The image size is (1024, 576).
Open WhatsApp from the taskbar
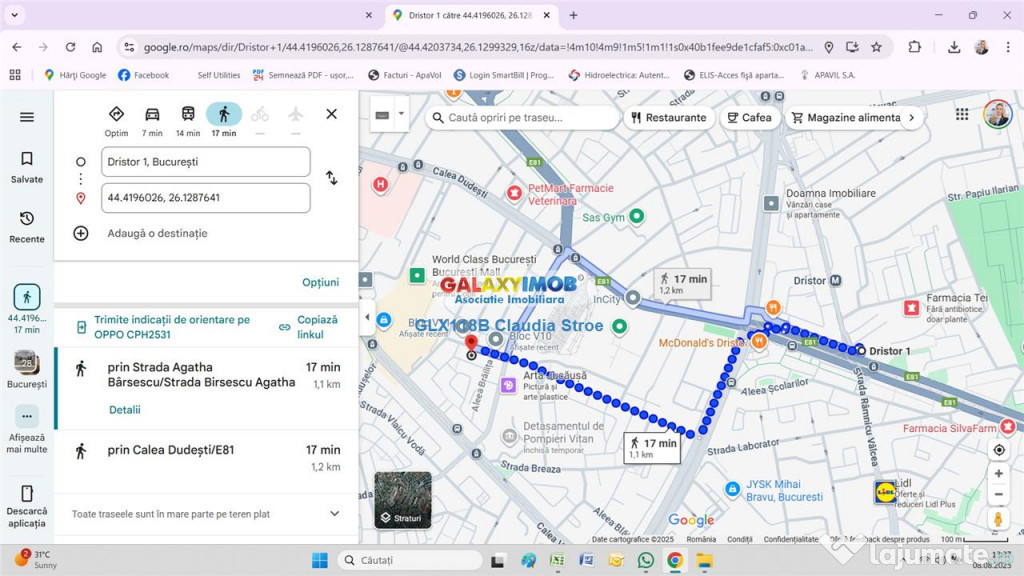(646, 560)
